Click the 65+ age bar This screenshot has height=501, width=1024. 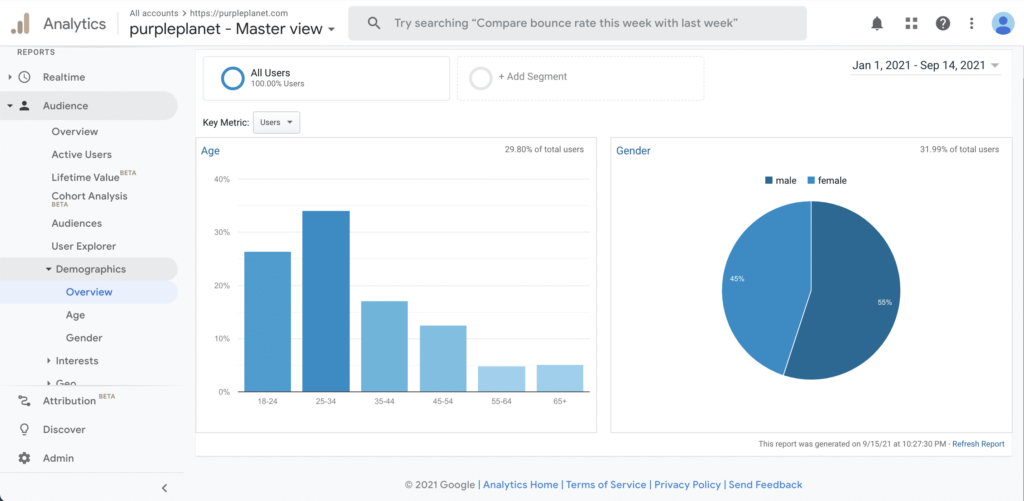click(560, 378)
